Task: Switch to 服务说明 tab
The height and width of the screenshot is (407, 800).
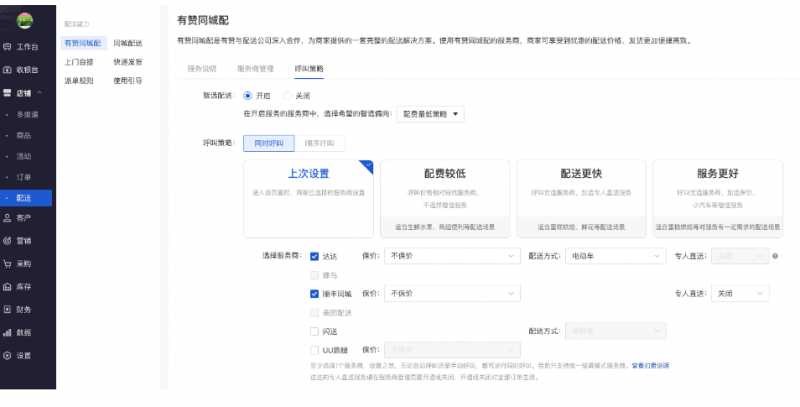Action: coord(202,68)
